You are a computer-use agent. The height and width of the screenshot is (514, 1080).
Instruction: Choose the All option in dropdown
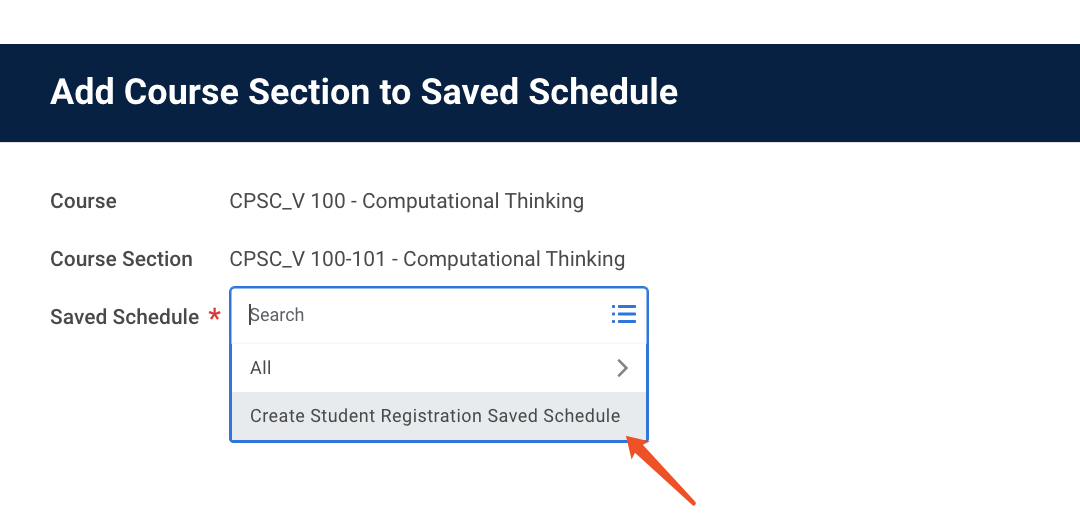click(261, 368)
